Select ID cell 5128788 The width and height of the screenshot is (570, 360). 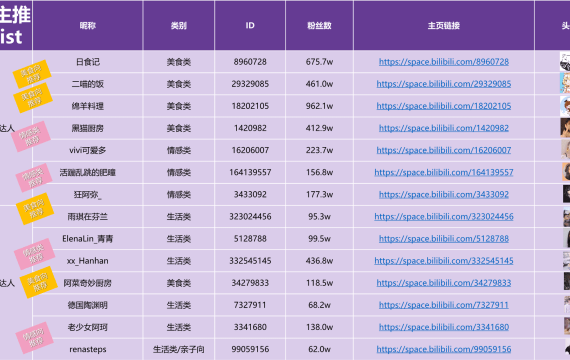pos(250,239)
